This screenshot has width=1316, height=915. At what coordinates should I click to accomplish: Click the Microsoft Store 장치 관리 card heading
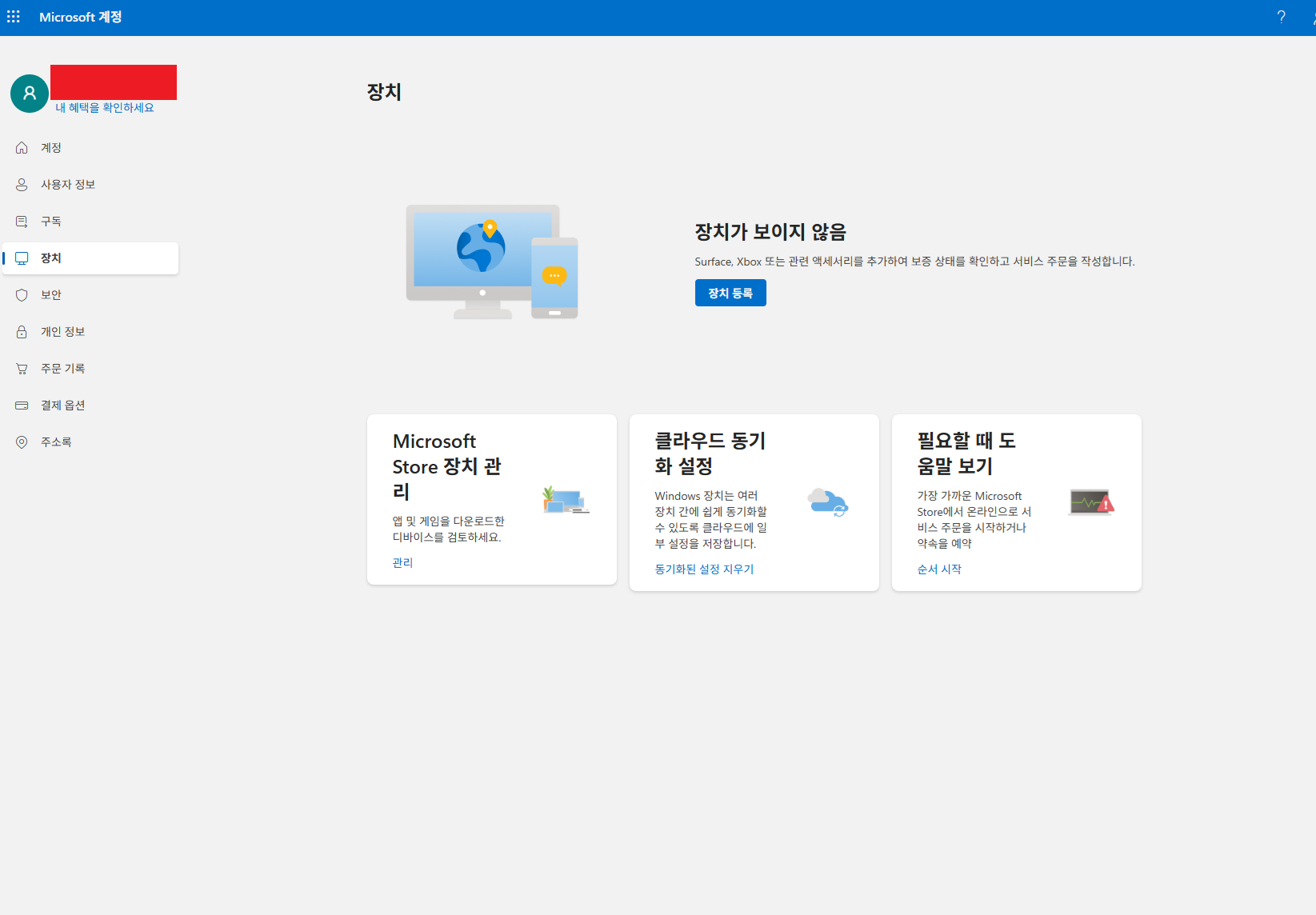pyautogui.click(x=447, y=466)
